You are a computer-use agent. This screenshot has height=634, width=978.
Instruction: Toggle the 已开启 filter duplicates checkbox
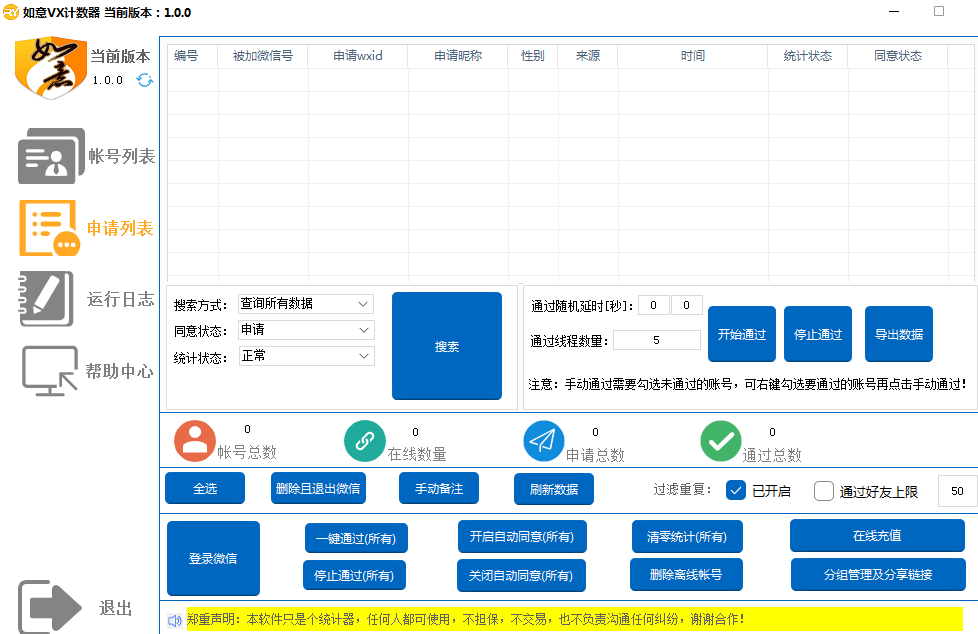(735, 490)
